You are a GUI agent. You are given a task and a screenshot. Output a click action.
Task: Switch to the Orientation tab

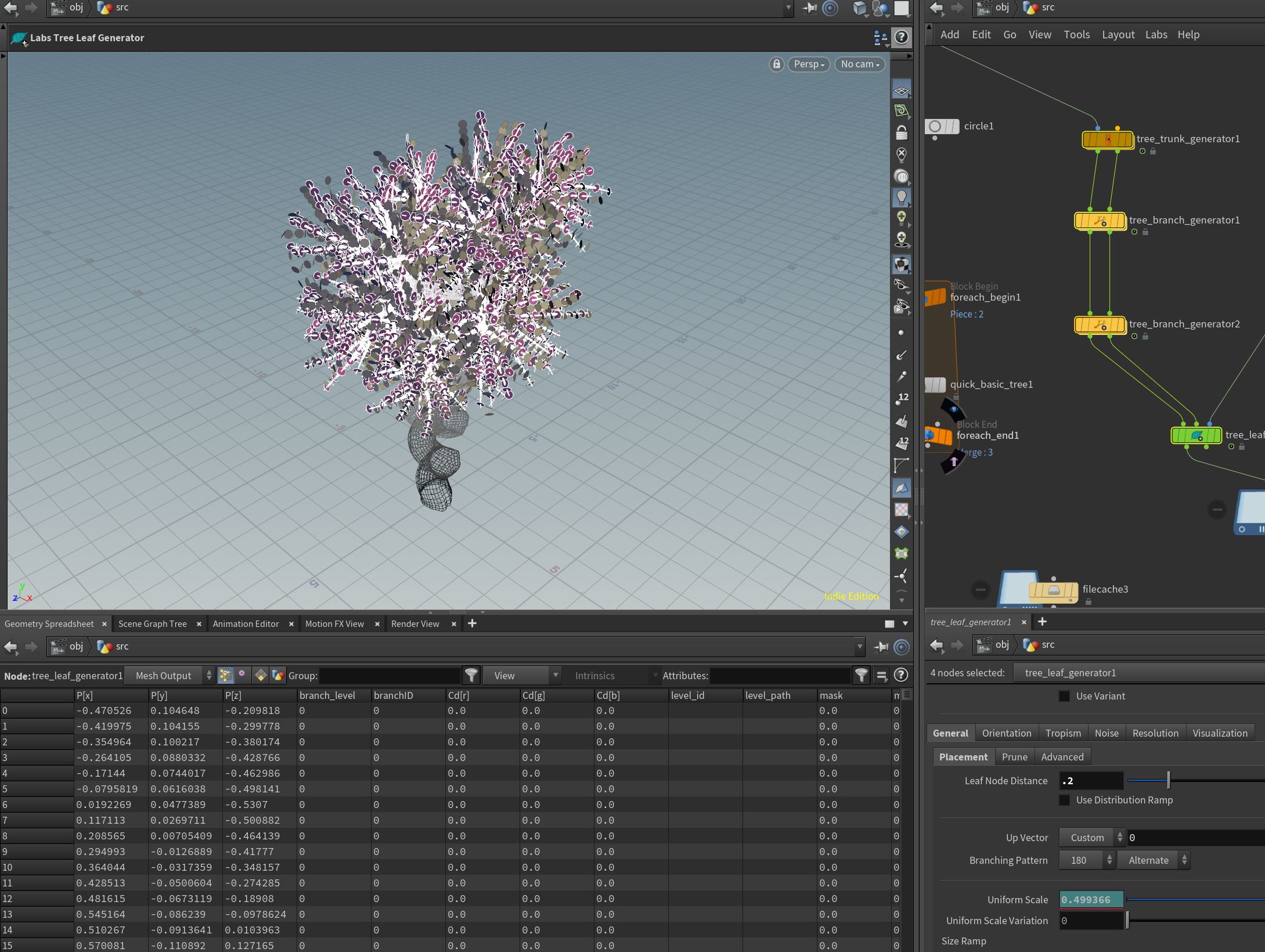tap(1006, 733)
